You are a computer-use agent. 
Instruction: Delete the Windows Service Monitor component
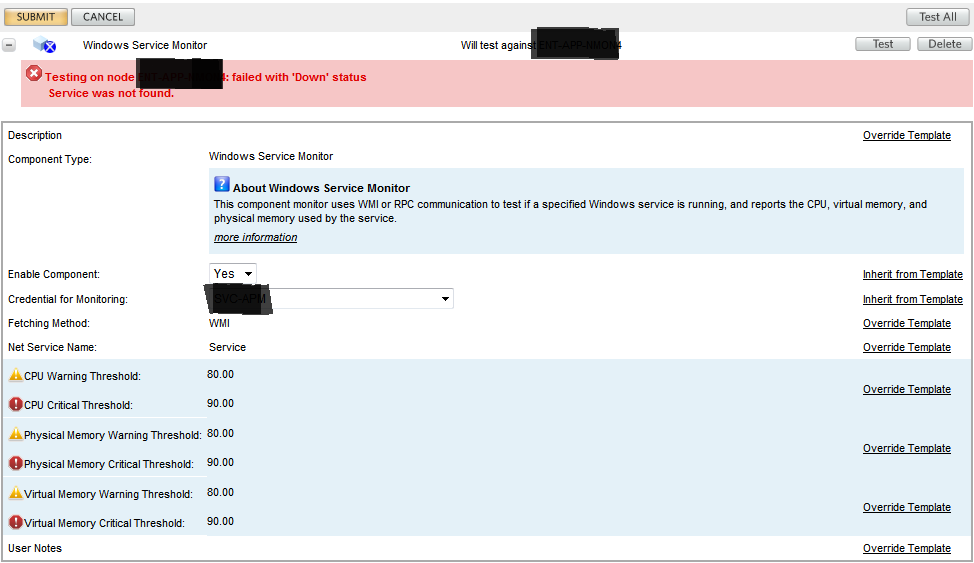coord(945,44)
